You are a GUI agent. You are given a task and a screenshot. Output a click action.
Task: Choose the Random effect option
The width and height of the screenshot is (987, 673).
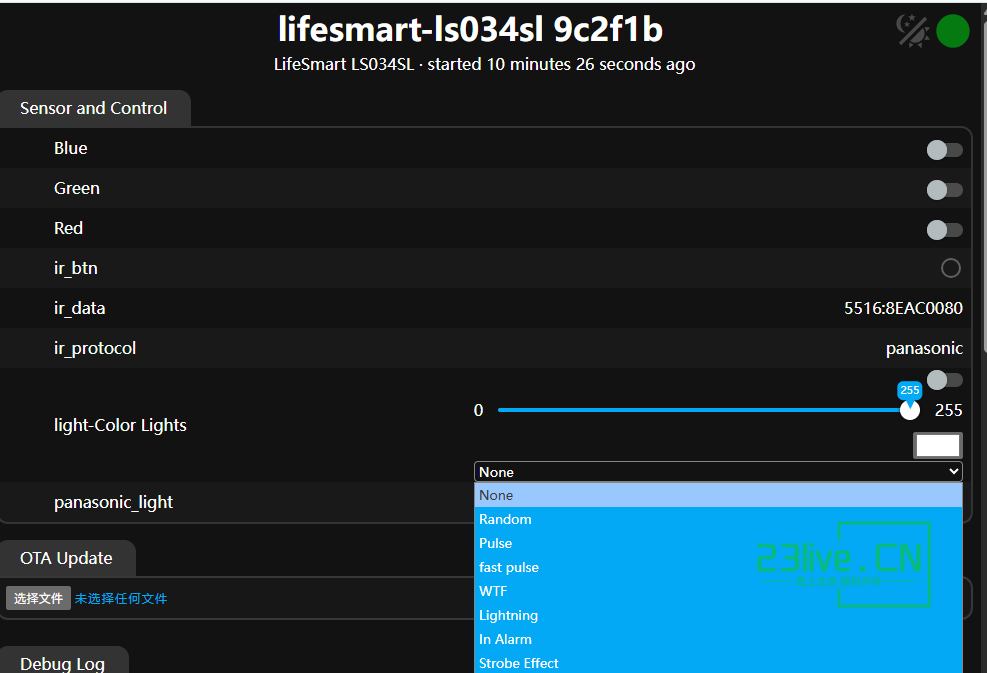click(x=718, y=519)
